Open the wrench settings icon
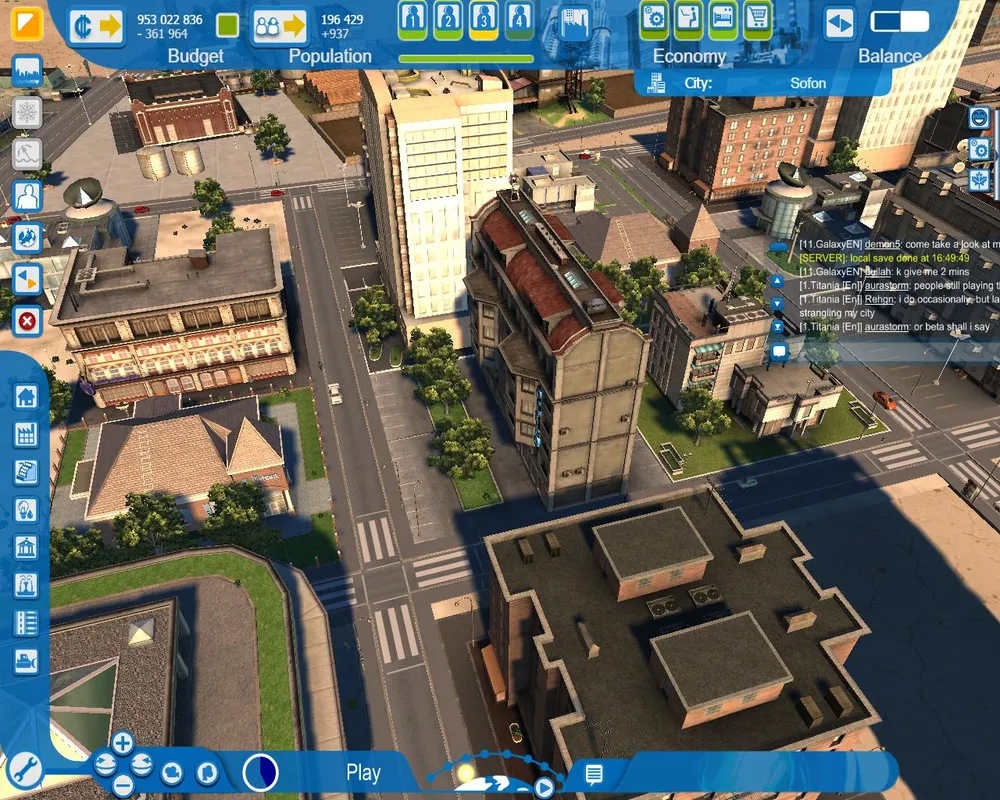The width and height of the screenshot is (1000, 800). click(24, 771)
